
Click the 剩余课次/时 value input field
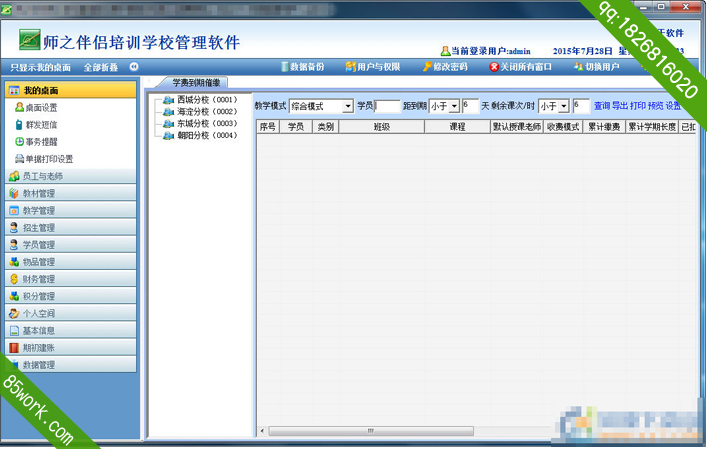581,106
